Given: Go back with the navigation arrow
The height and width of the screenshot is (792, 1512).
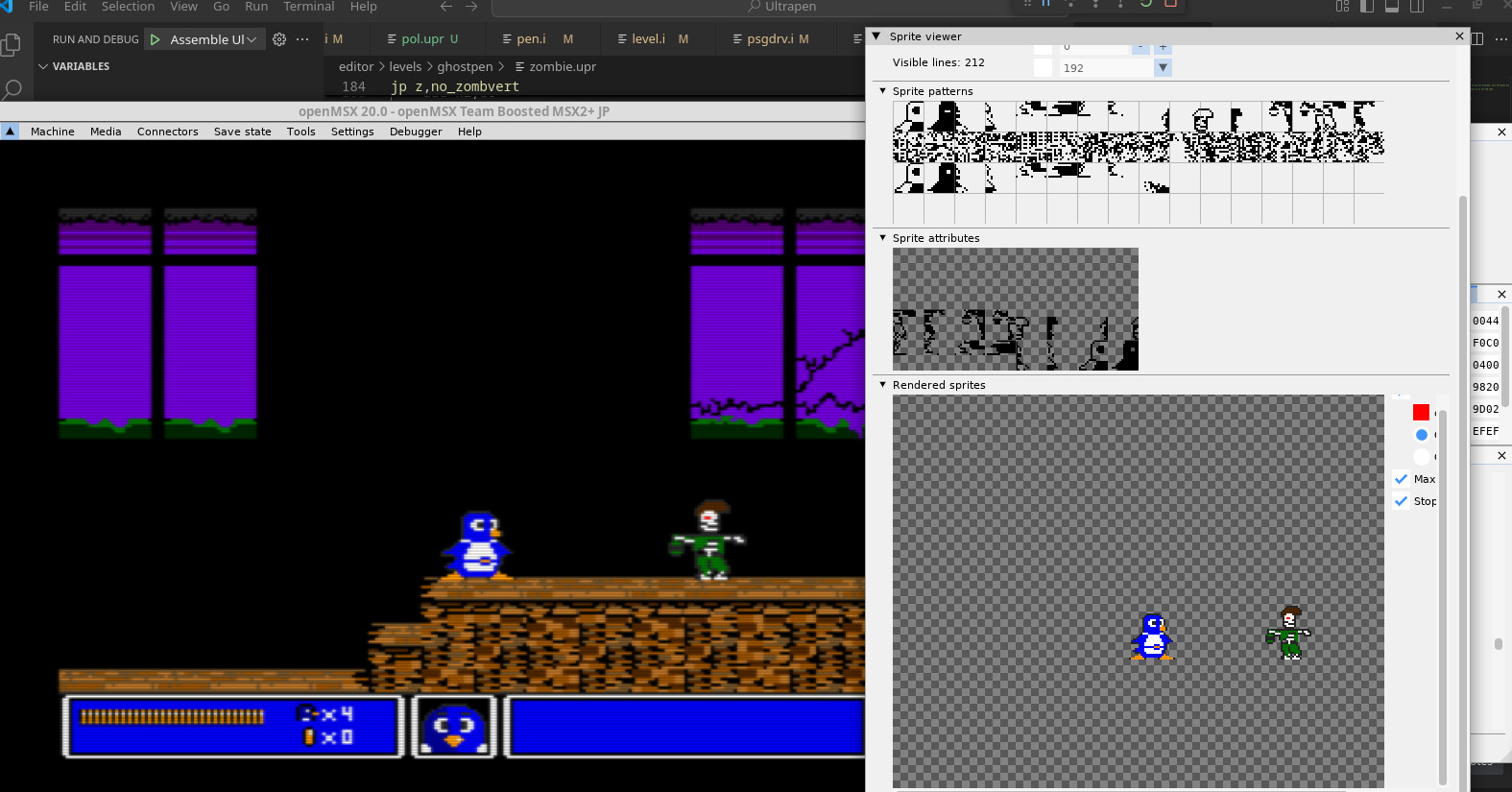Looking at the screenshot, I should (x=446, y=6).
